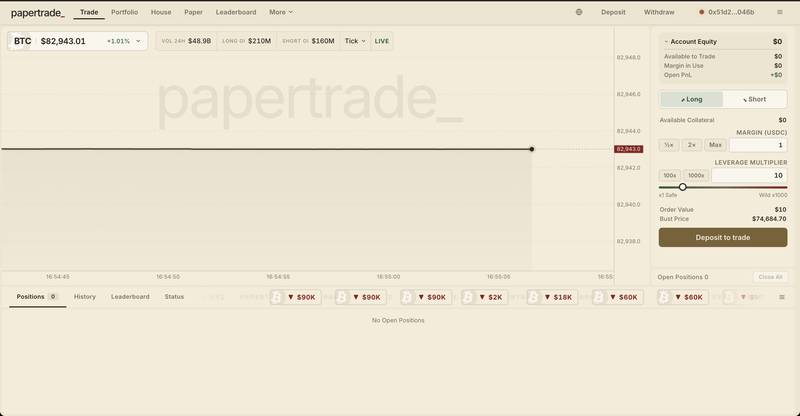Screen dimensions: 800x416
Task: Open the Portfolio page
Action: coord(124,12)
